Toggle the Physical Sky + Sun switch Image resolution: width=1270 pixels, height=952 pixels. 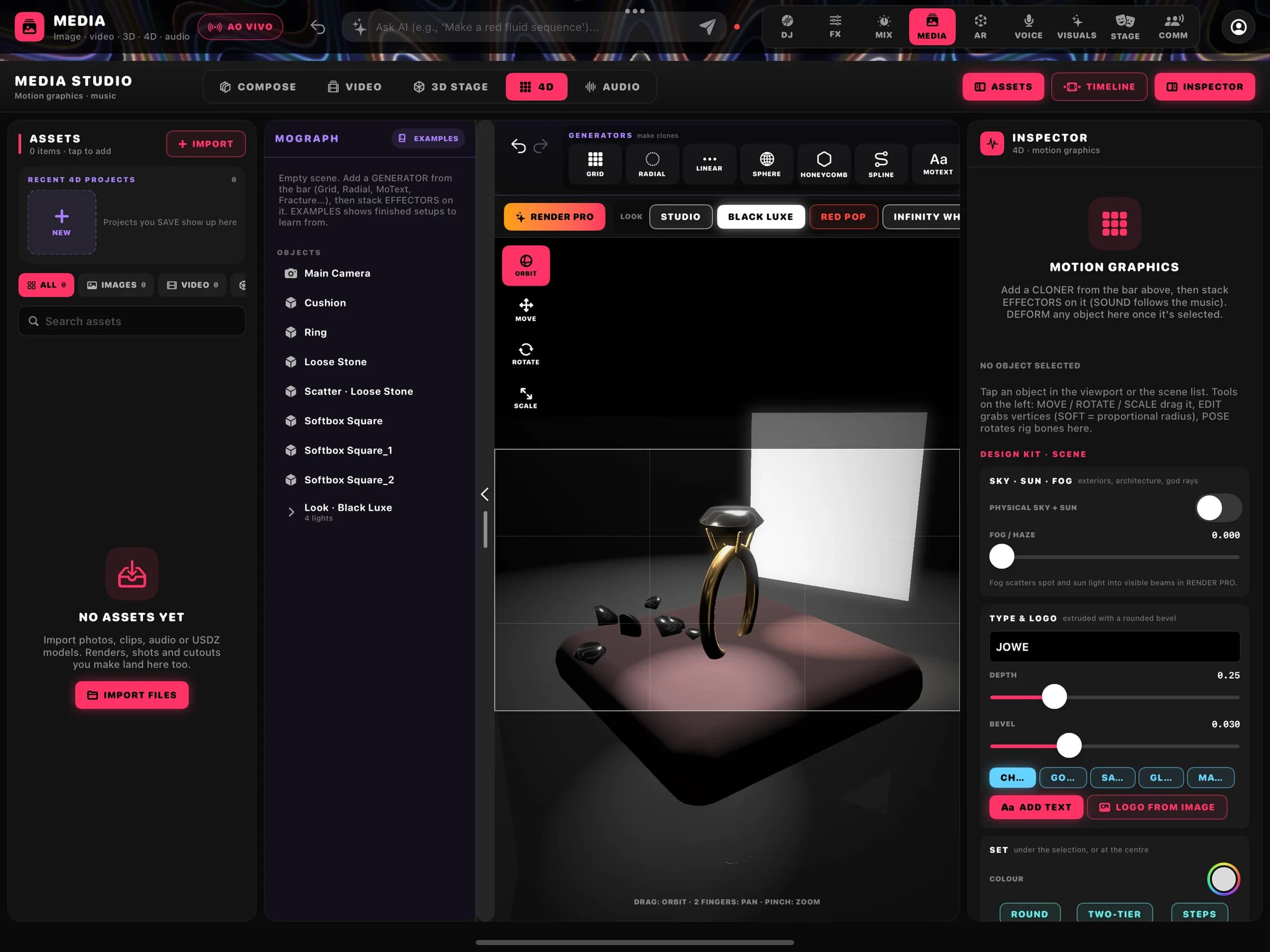pos(1218,507)
